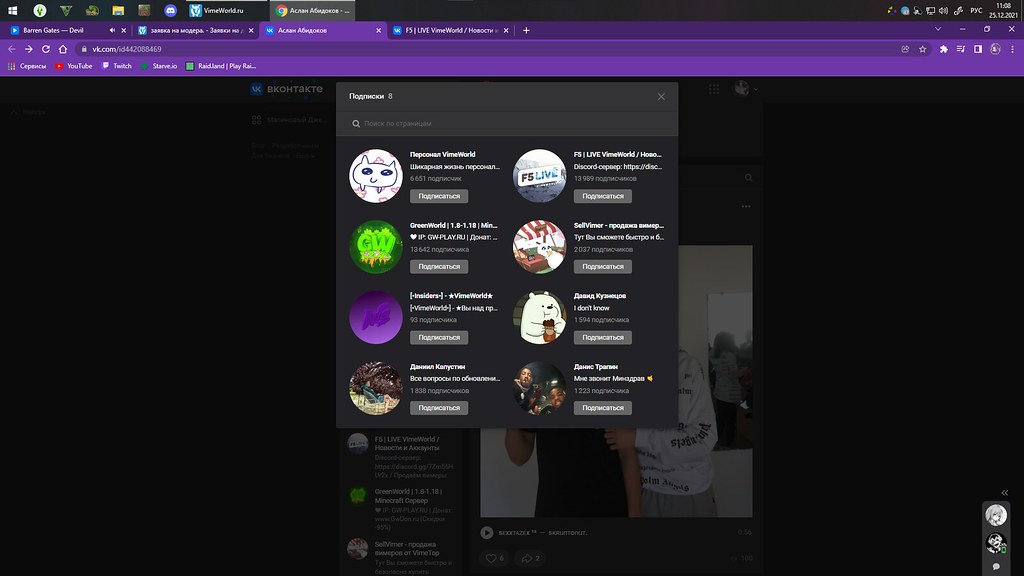
Task: Open the YouTube bookmark
Action: point(74,66)
